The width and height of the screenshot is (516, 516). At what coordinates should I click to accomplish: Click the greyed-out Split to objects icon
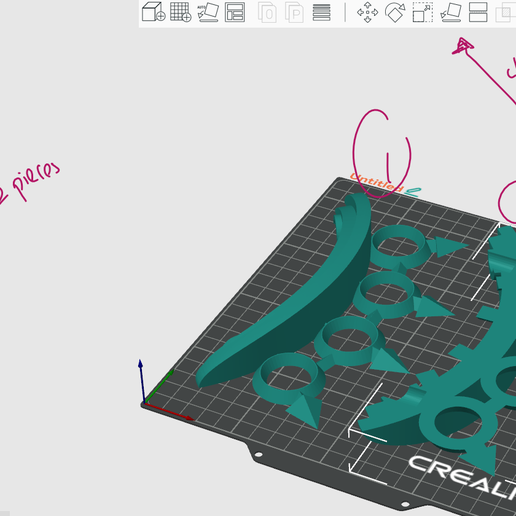[x=267, y=13]
